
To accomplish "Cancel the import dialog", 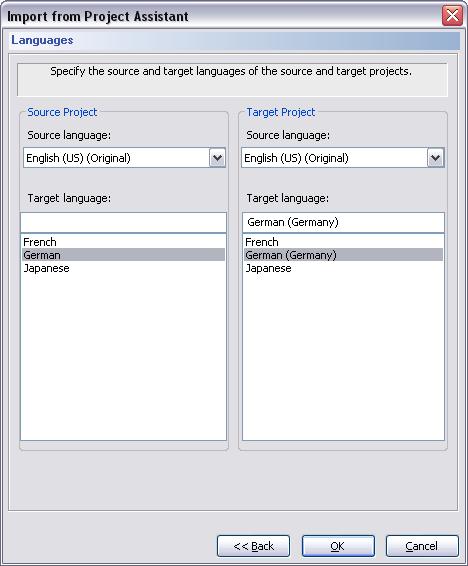I will click(x=422, y=546).
